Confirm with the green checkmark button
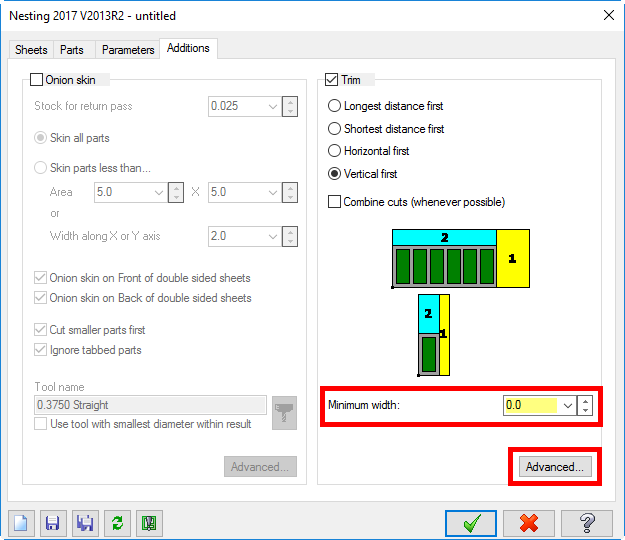The image size is (625, 540). click(x=471, y=523)
